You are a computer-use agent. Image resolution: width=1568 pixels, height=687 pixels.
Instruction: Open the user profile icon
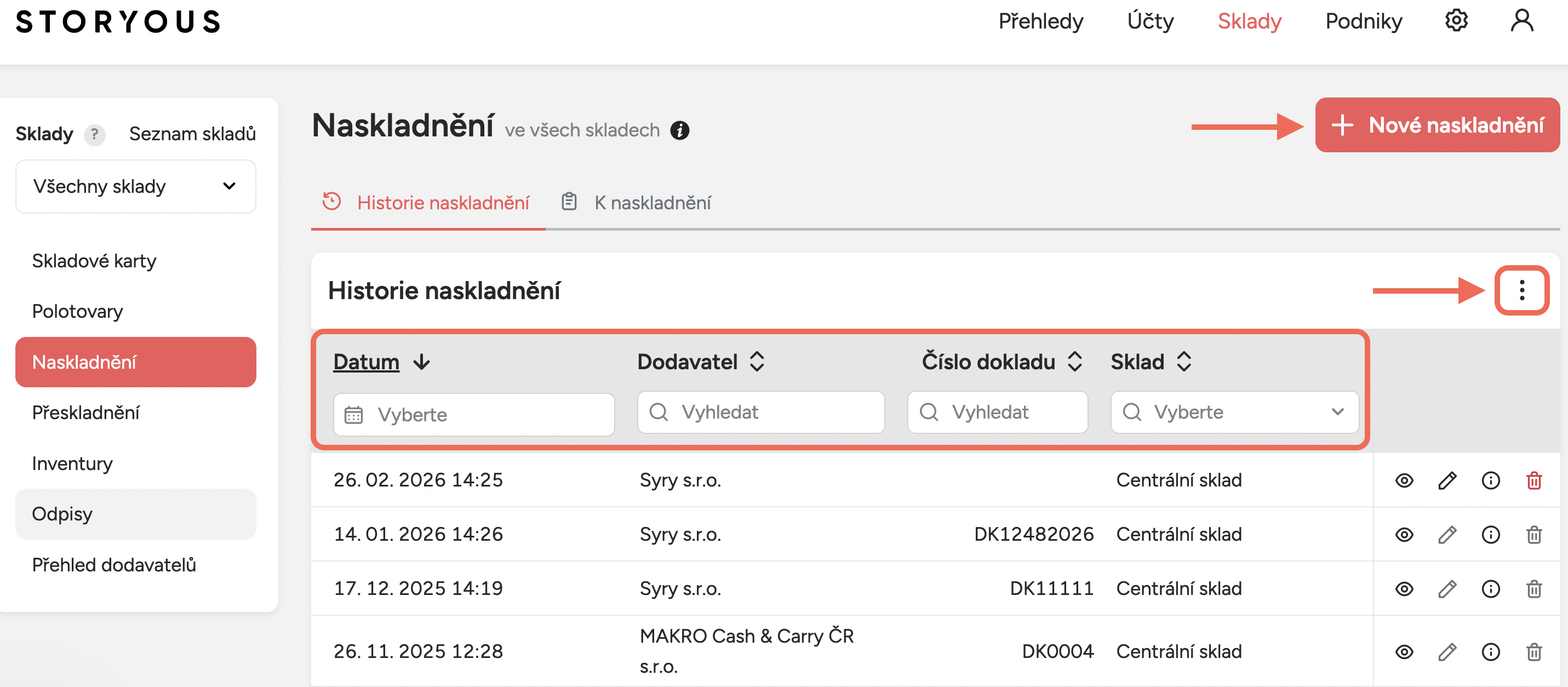(x=1521, y=21)
